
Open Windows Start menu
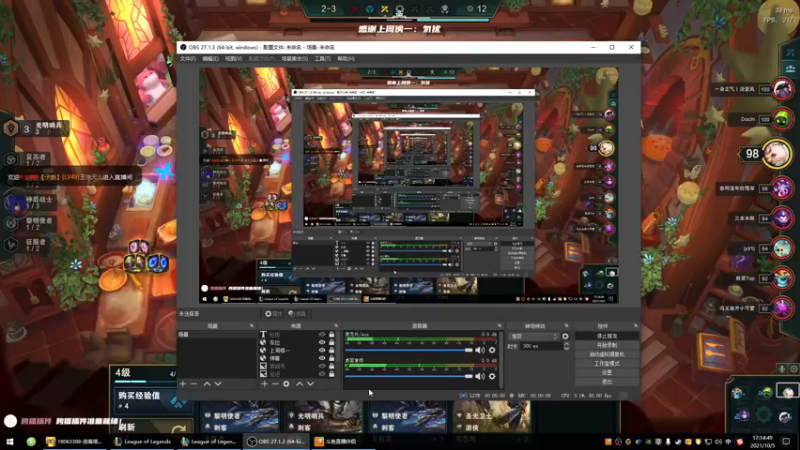coord(10,441)
